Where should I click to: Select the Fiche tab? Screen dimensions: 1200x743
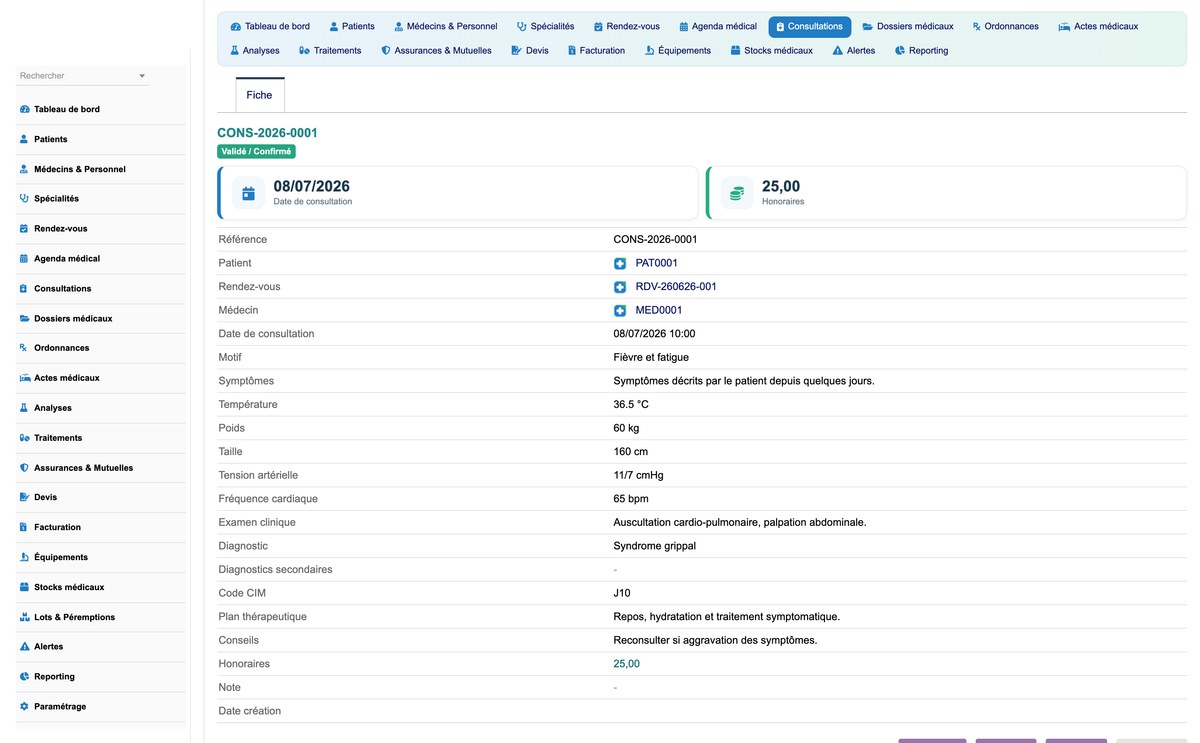[x=259, y=95]
